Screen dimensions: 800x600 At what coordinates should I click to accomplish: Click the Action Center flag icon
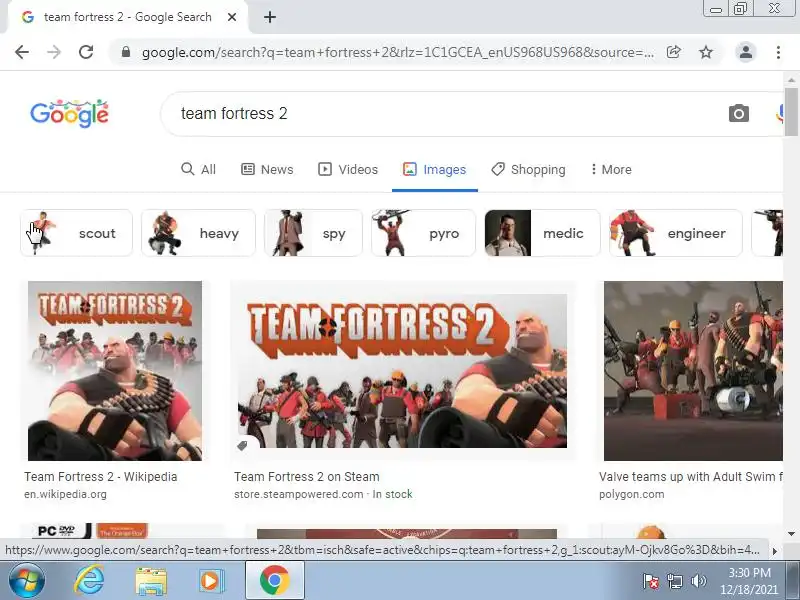tap(650, 581)
